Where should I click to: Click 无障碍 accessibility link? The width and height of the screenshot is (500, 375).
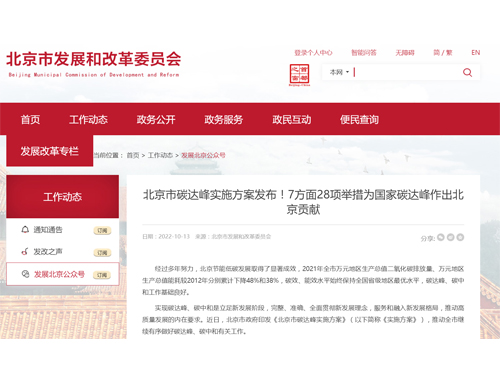pyautogui.click(x=405, y=53)
